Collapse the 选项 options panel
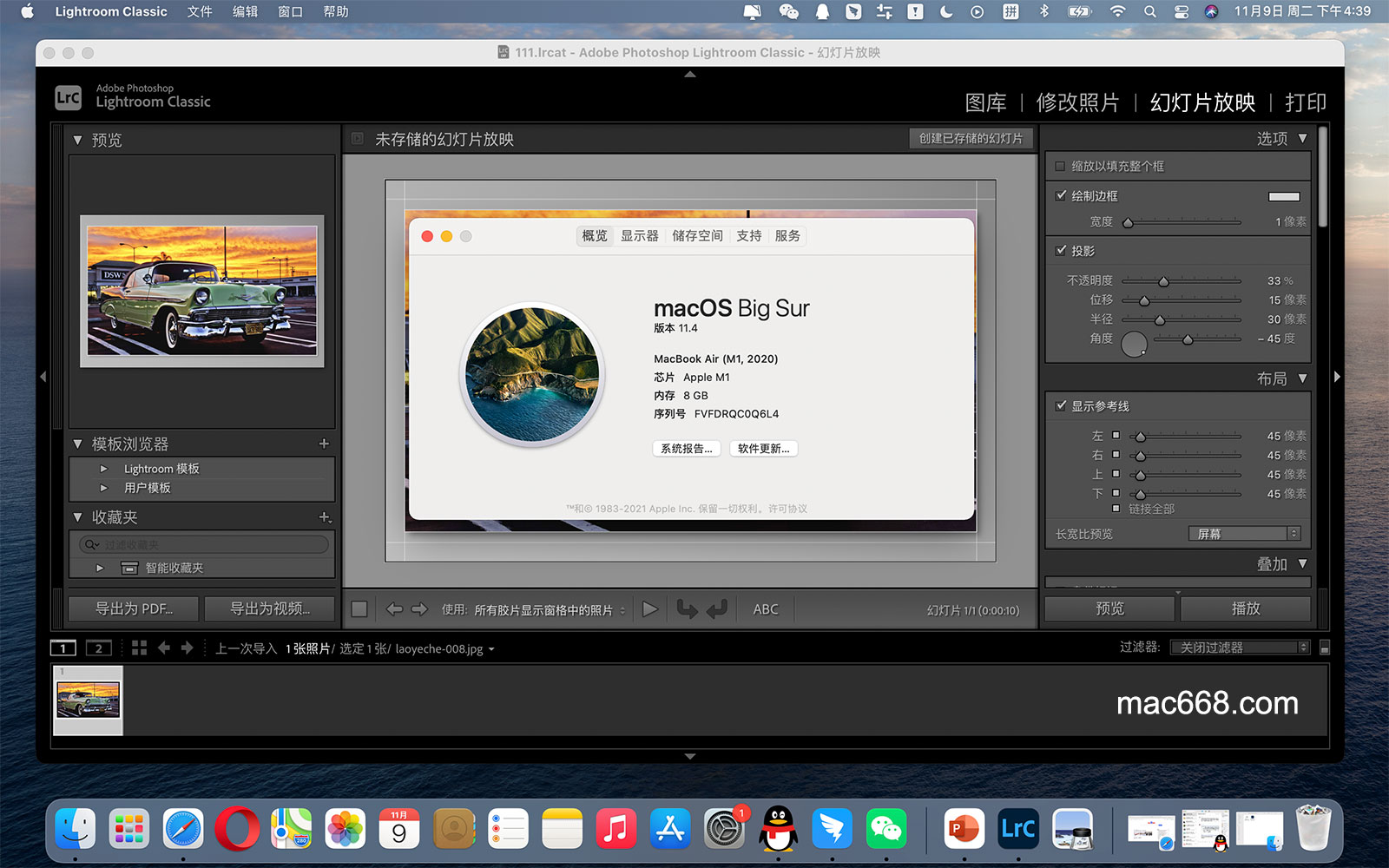This screenshot has width=1389, height=868. pyautogui.click(x=1302, y=139)
